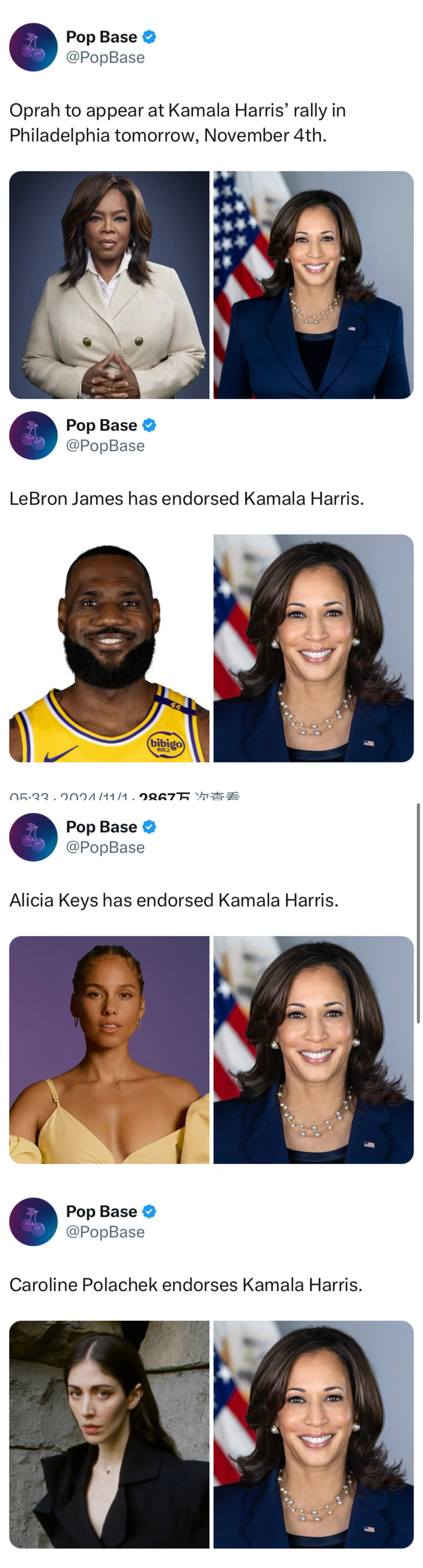Tap the verified badge on the Alicia Keys tweet
This screenshot has width=423, height=1568.
coord(149,827)
